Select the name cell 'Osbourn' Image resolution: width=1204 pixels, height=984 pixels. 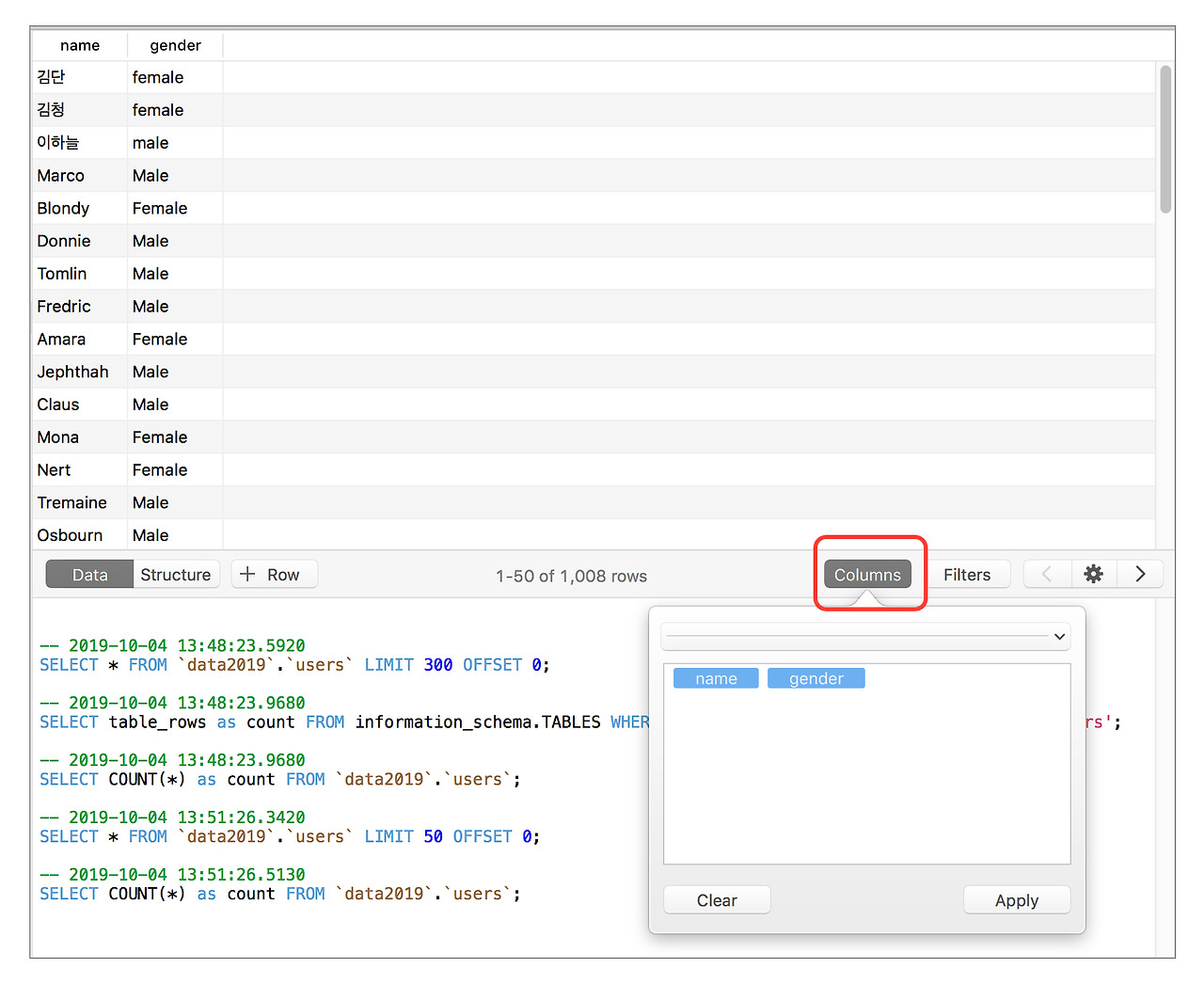click(80, 534)
